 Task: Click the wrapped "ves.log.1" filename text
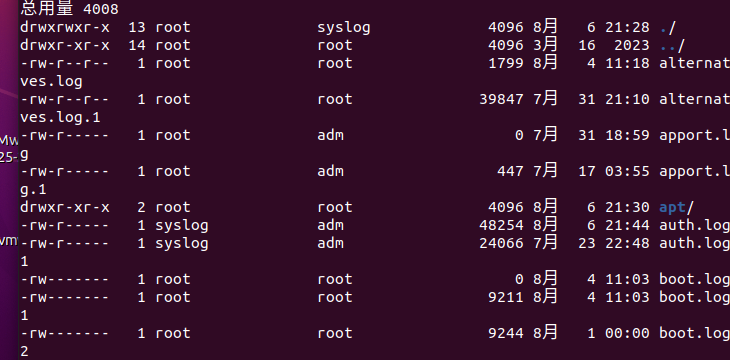(x=60, y=118)
